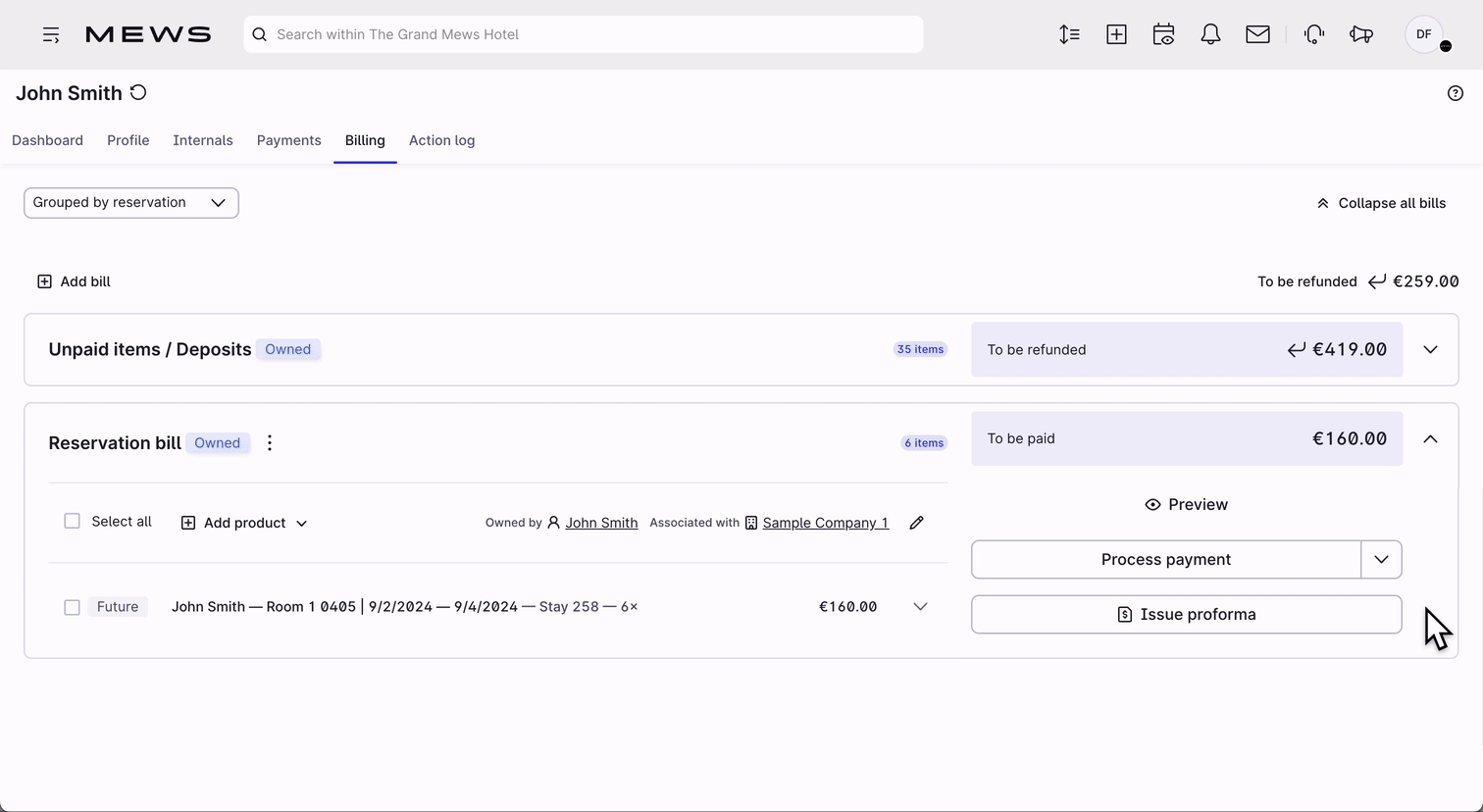Viewport: 1483px width, 812px height.
Task: Click Issue proforma
Action: 1187,615
